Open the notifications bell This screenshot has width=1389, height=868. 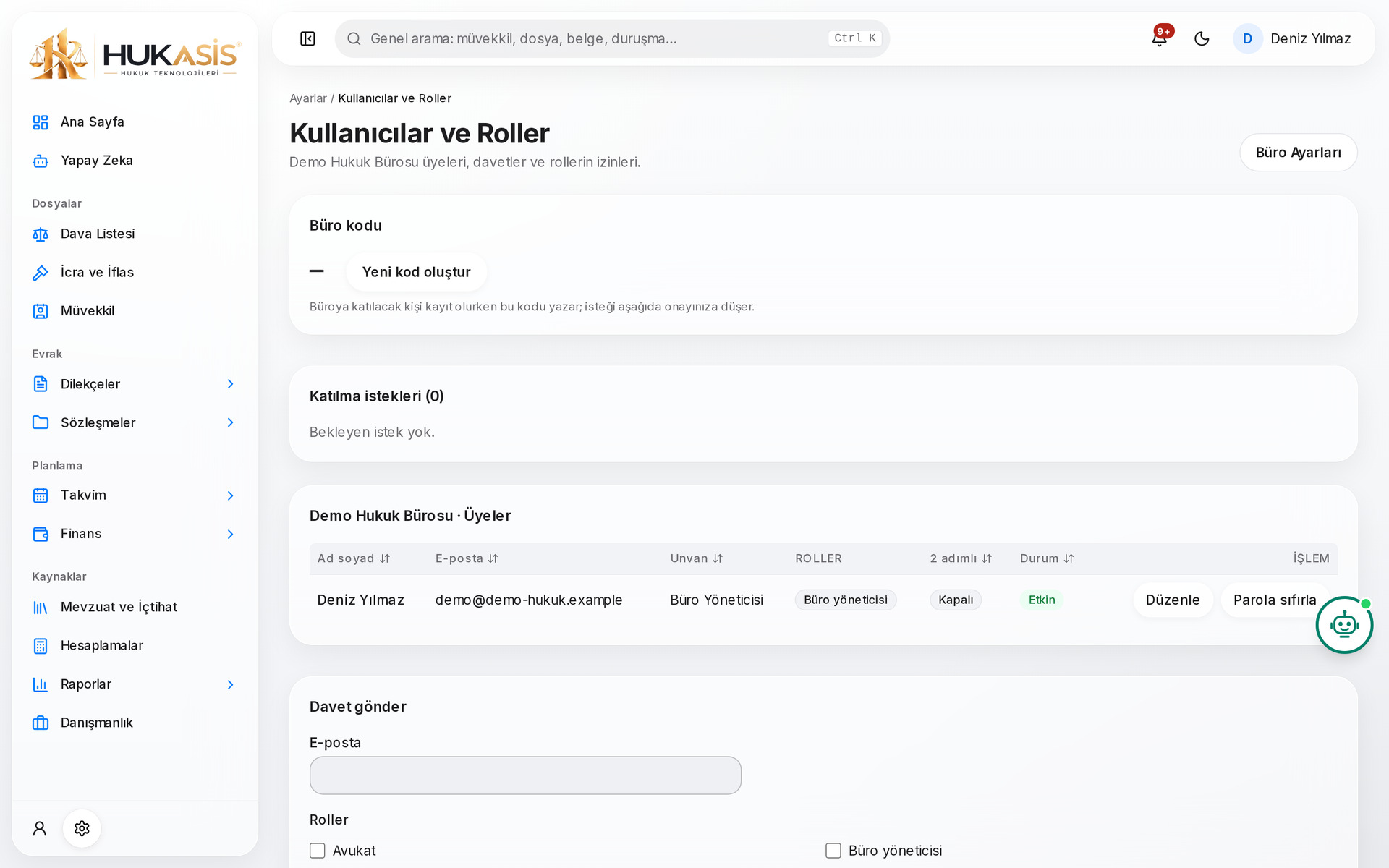(1159, 38)
